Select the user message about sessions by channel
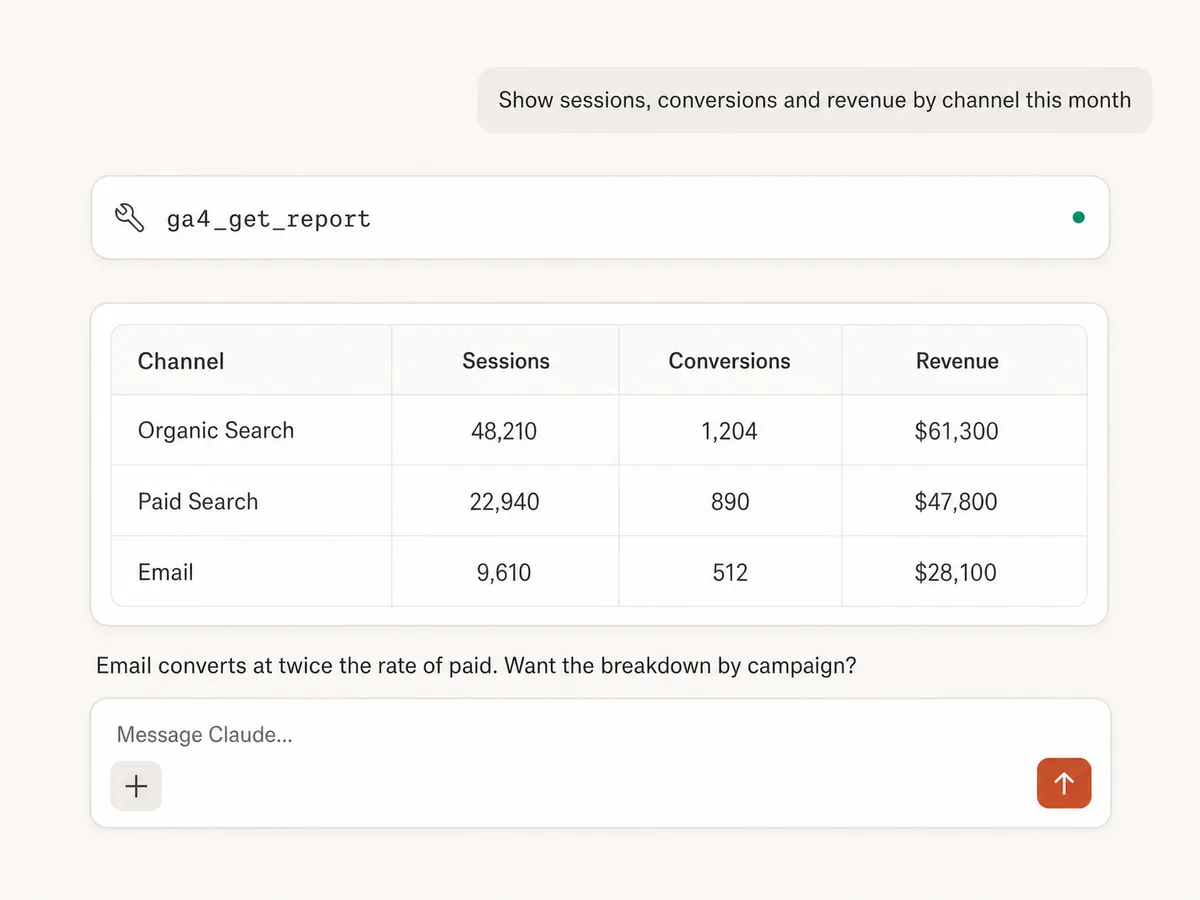Image resolution: width=1200 pixels, height=900 pixels. (815, 100)
